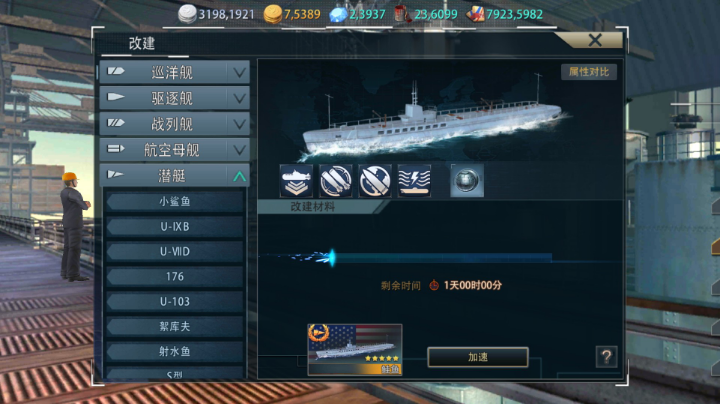Expand the 战列舰 category
Image resolution: width=720 pixels, height=404 pixels.
[174, 123]
